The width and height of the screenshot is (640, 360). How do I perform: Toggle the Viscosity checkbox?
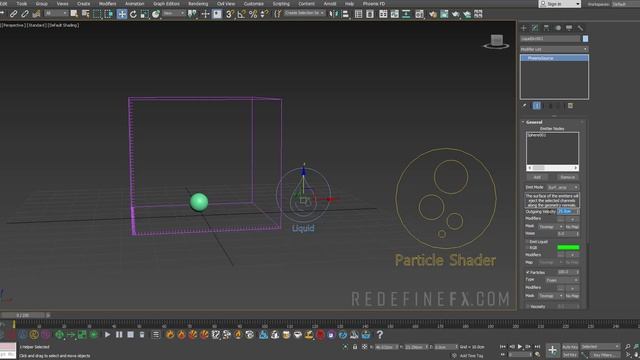point(527,306)
